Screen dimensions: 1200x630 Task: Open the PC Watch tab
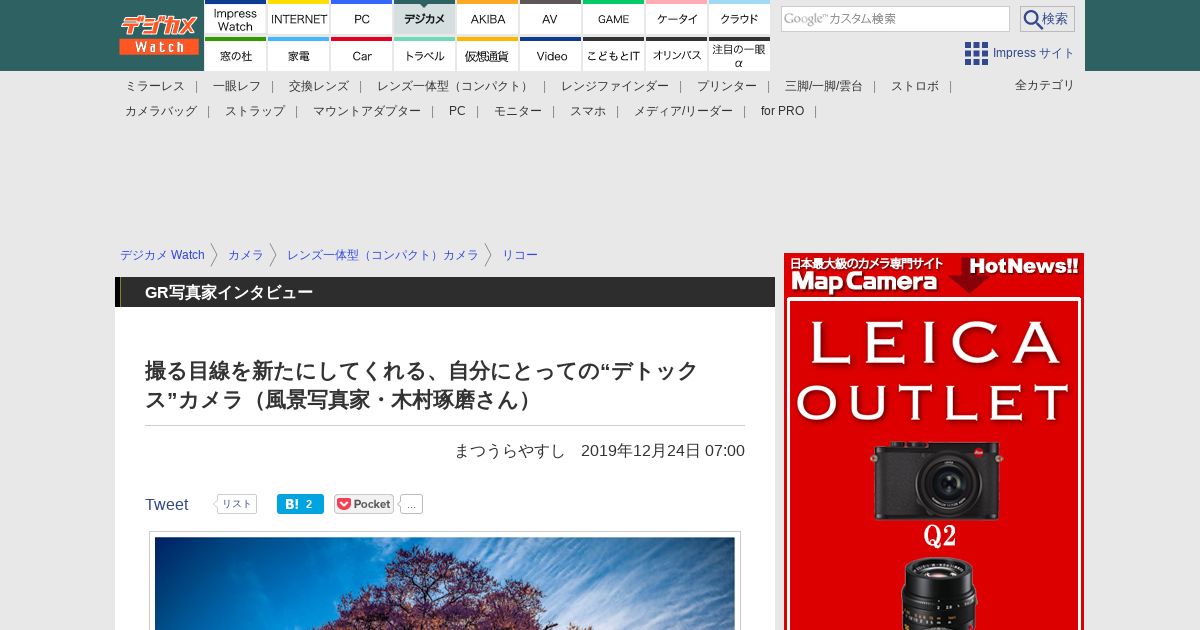tap(362, 18)
